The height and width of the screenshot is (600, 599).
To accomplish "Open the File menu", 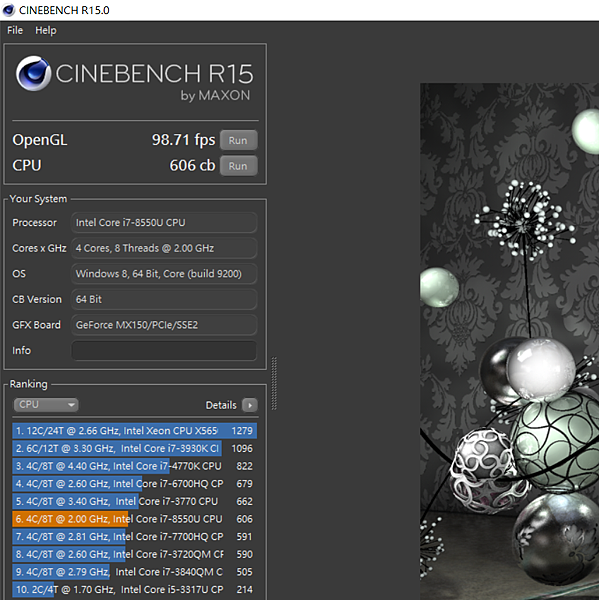I will [15, 30].
